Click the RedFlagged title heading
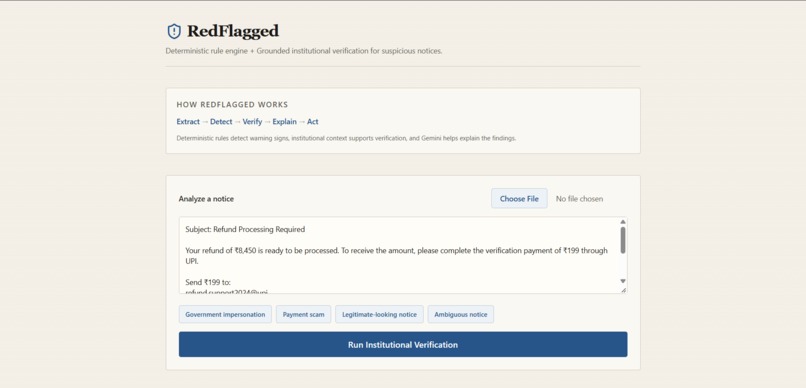 pyautogui.click(x=233, y=31)
